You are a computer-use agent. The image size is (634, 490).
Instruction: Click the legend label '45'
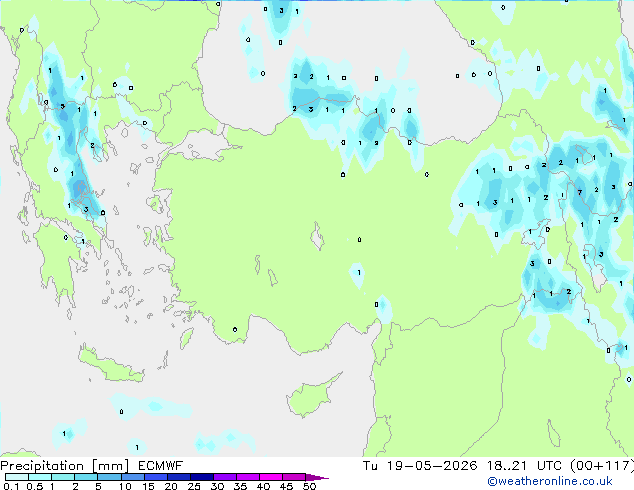(286, 486)
